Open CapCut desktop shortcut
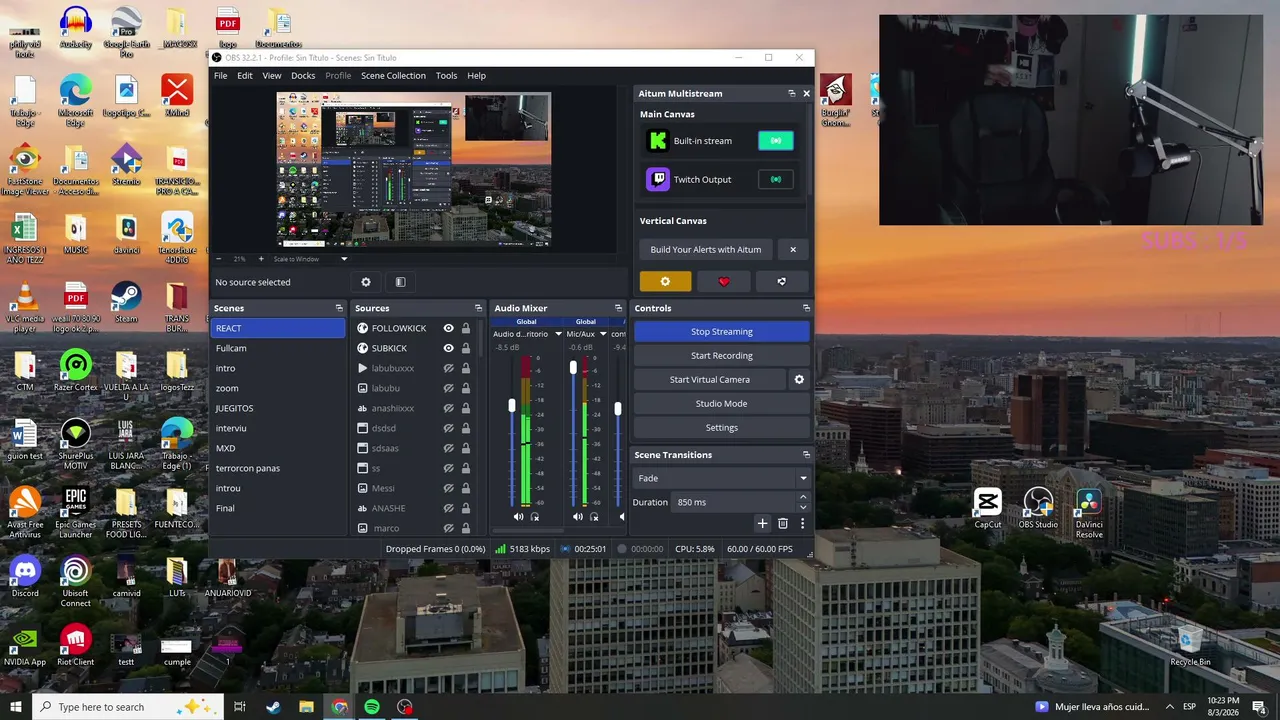 point(988,507)
